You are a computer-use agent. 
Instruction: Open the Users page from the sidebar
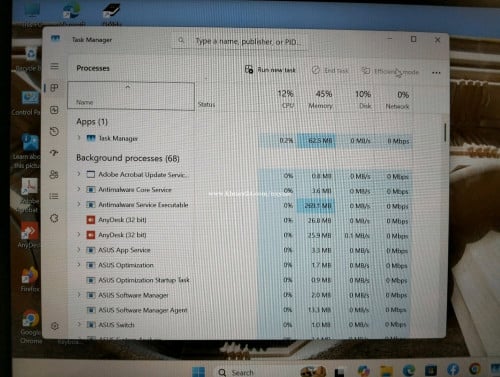(x=54, y=174)
